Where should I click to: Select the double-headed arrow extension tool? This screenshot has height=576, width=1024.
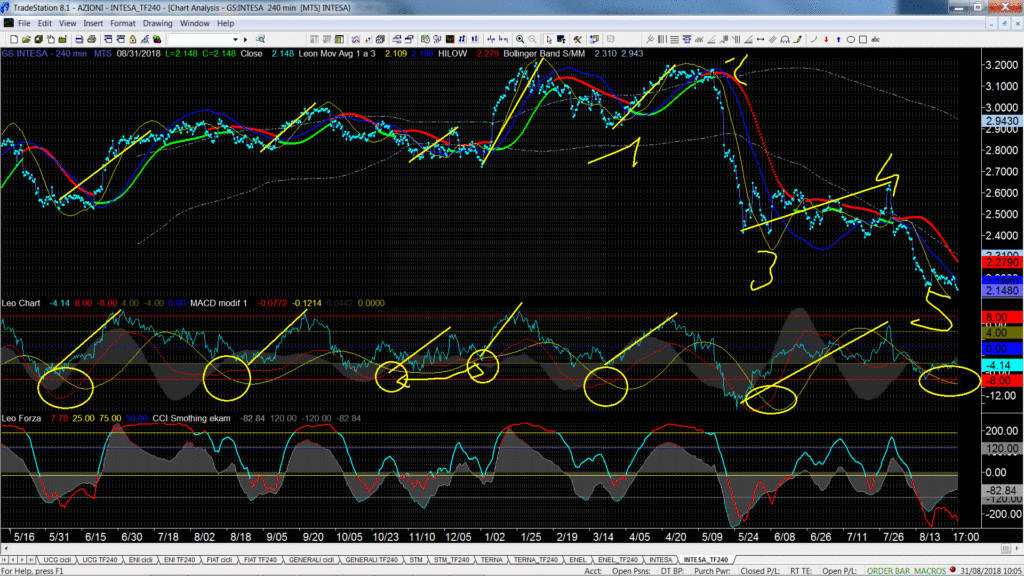click(x=760, y=39)
